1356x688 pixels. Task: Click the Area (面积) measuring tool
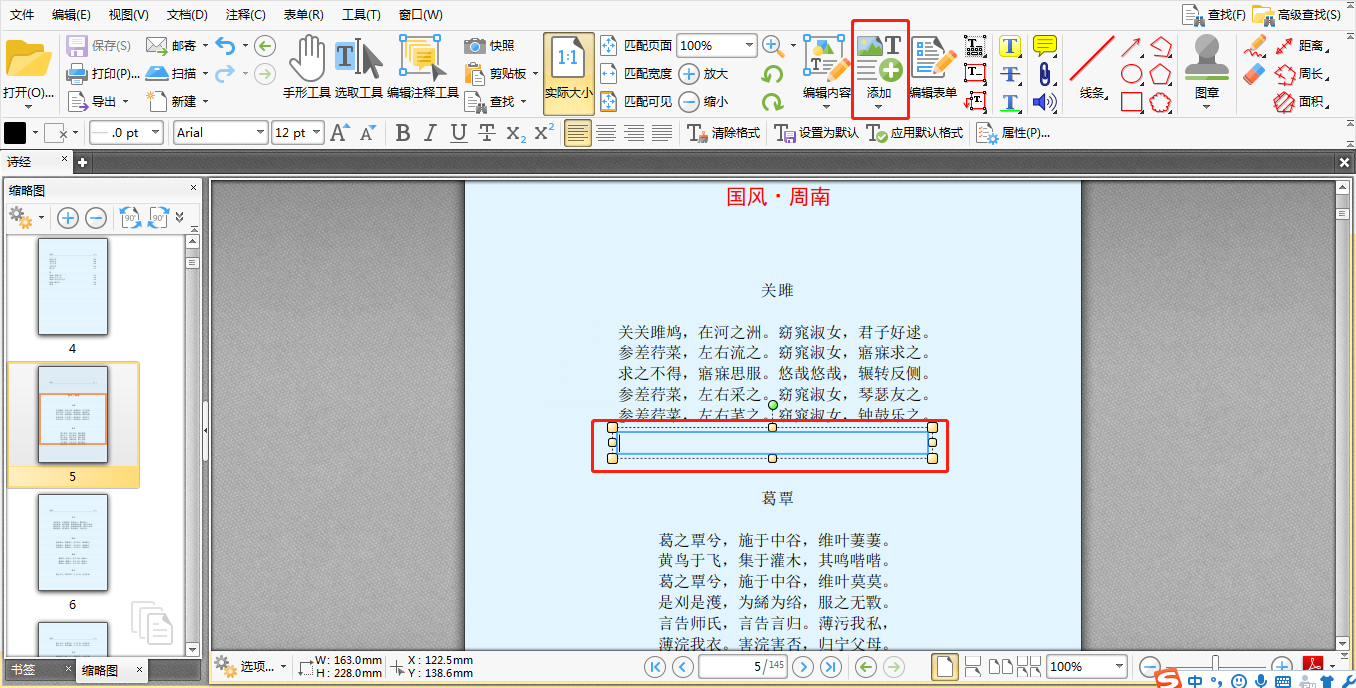click(x=1301, y=102)
